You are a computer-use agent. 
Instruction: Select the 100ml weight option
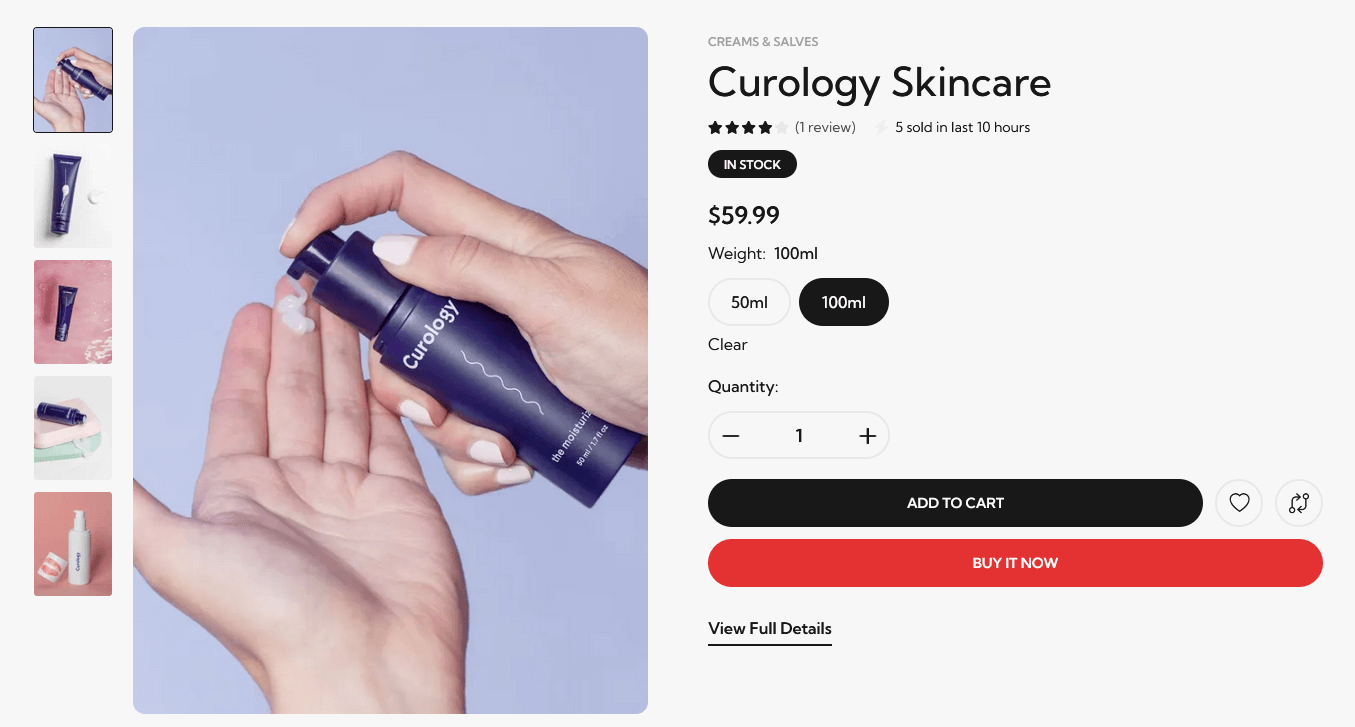844,302
